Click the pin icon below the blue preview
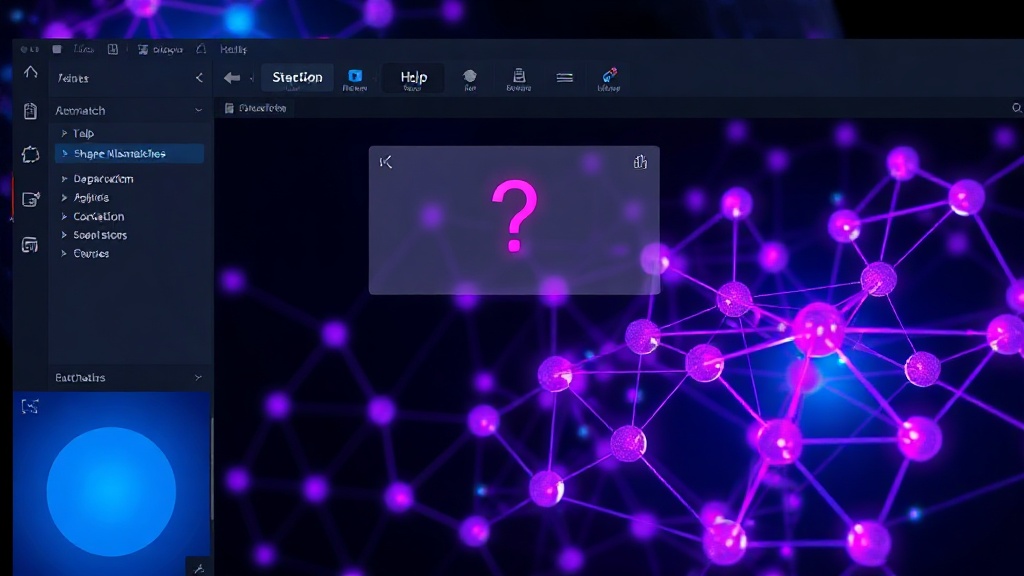 coord(199,569)
